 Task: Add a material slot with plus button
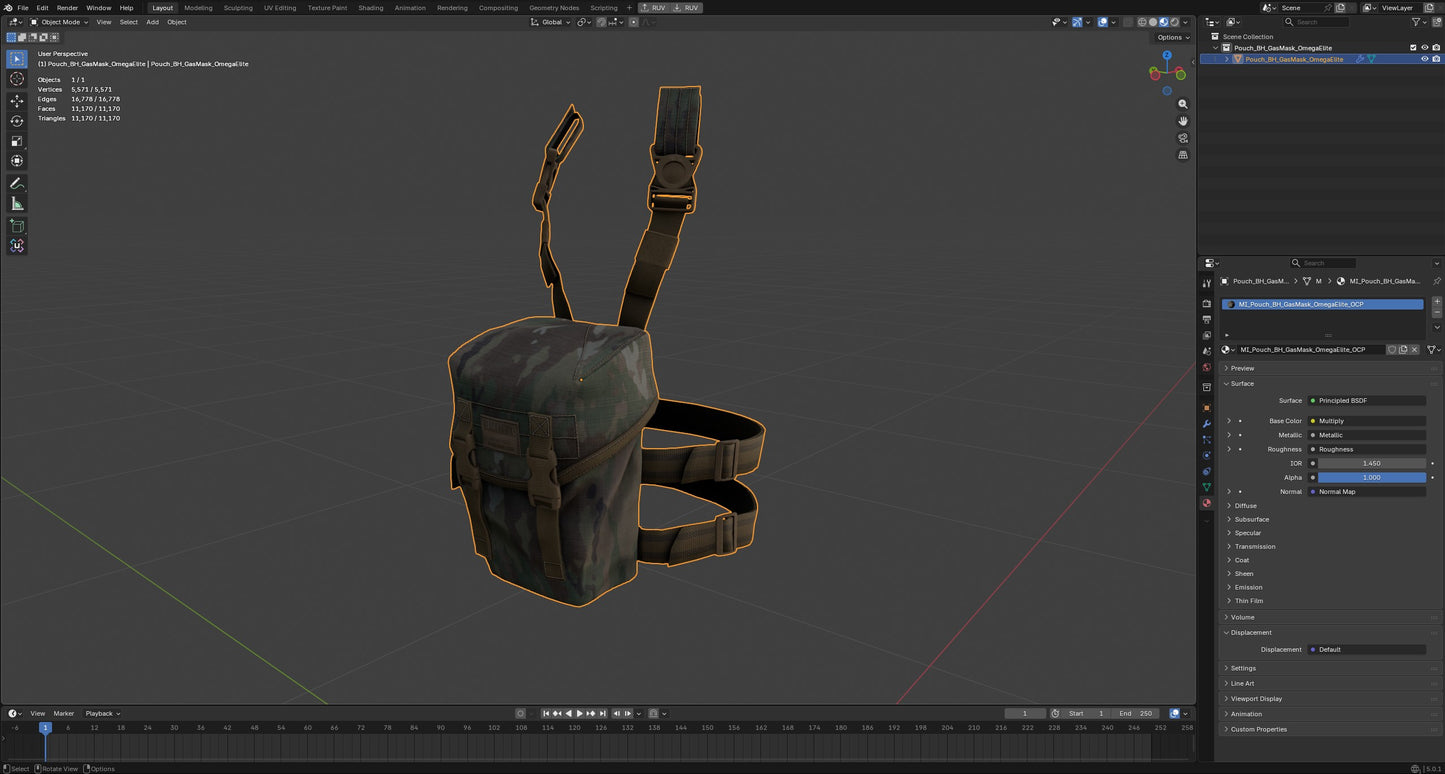[x=1437, y=301]
